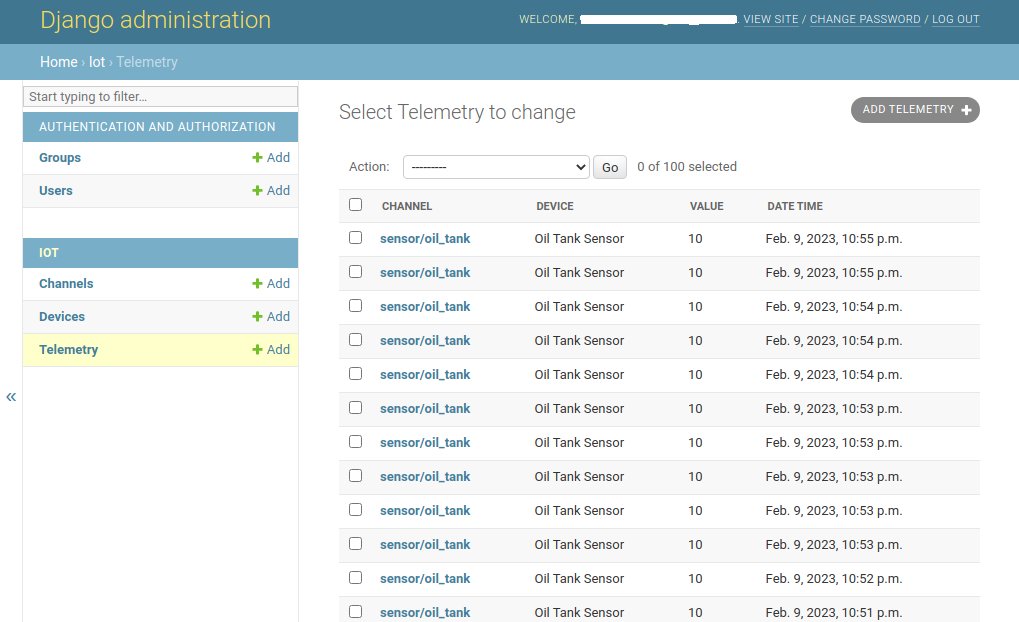Click the plus Add icon for Telemetry
Screen dimensions: 1019x622
tap(271, 350)
